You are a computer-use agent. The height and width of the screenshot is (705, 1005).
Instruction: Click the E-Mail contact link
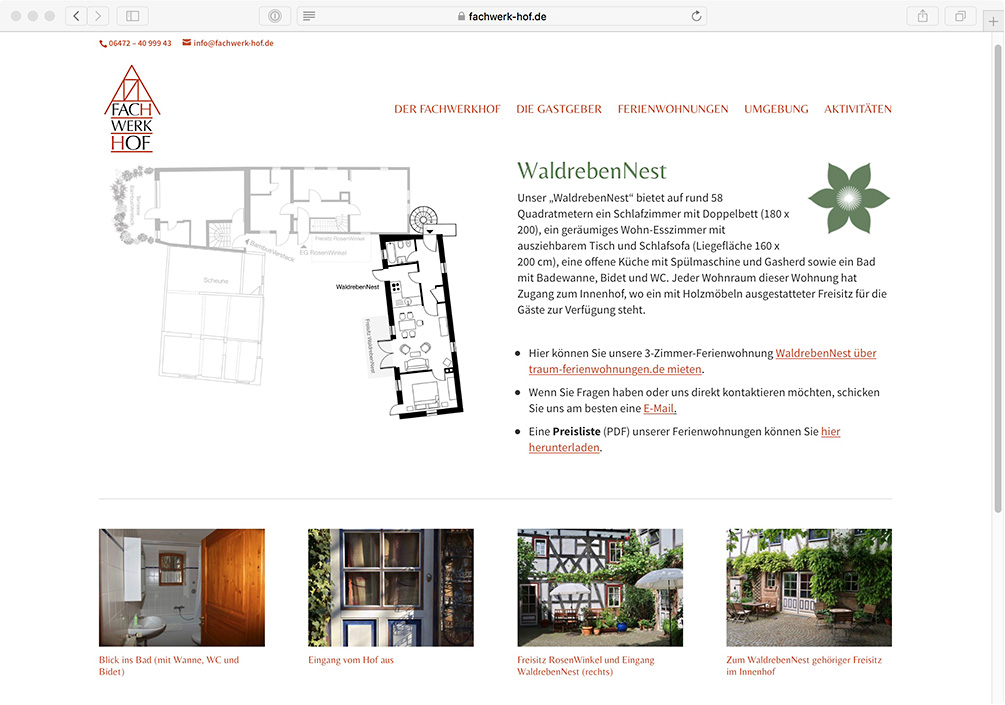pyautogui.click(x=660, y=408)
